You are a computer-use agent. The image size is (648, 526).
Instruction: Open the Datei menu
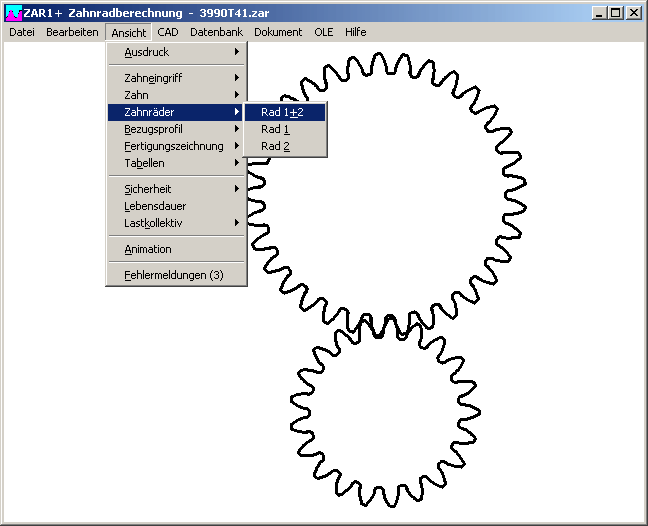click(21, 32)
